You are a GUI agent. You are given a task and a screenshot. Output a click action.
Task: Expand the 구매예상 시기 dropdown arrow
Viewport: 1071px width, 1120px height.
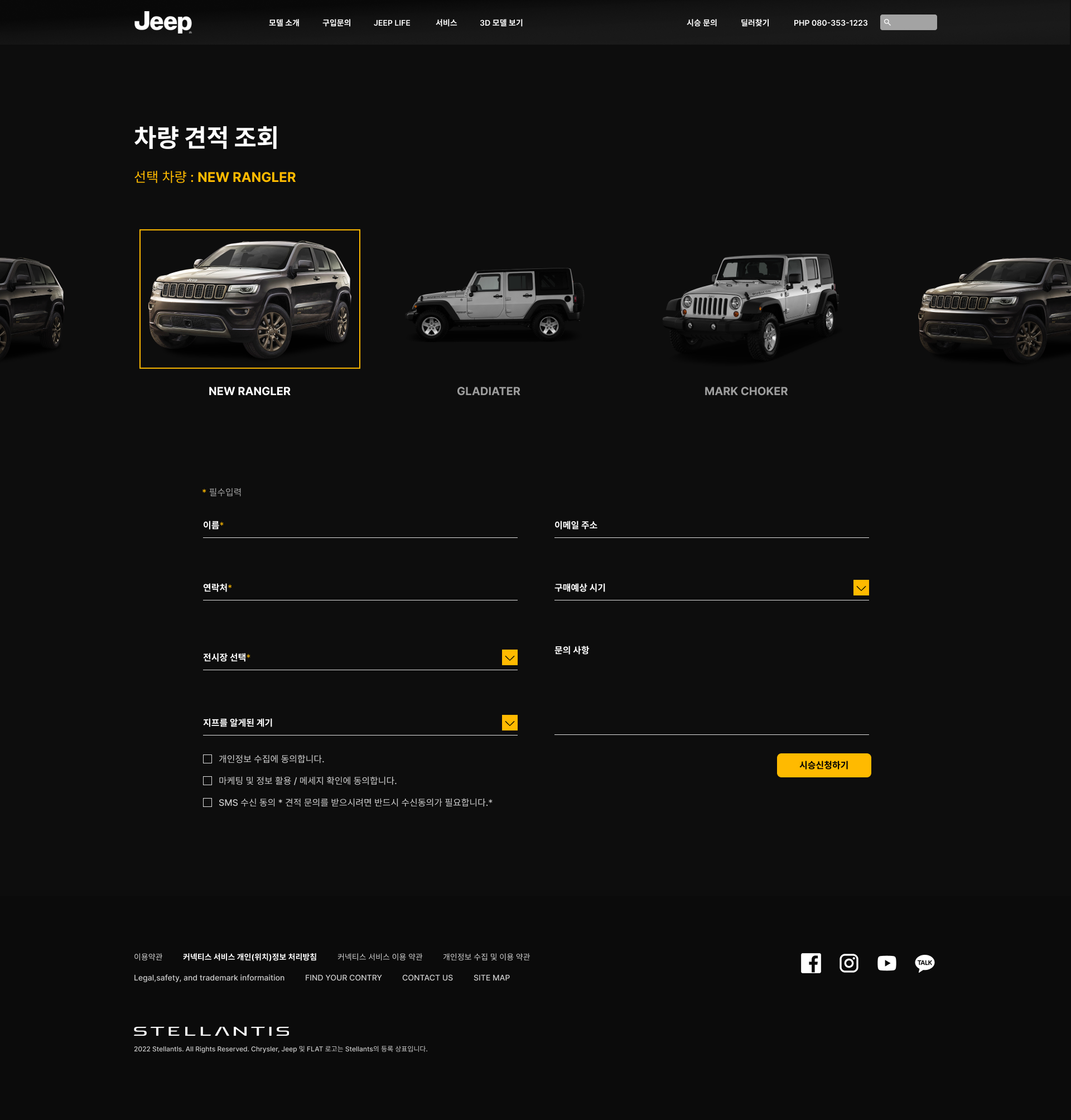click(x=861, y=588)
